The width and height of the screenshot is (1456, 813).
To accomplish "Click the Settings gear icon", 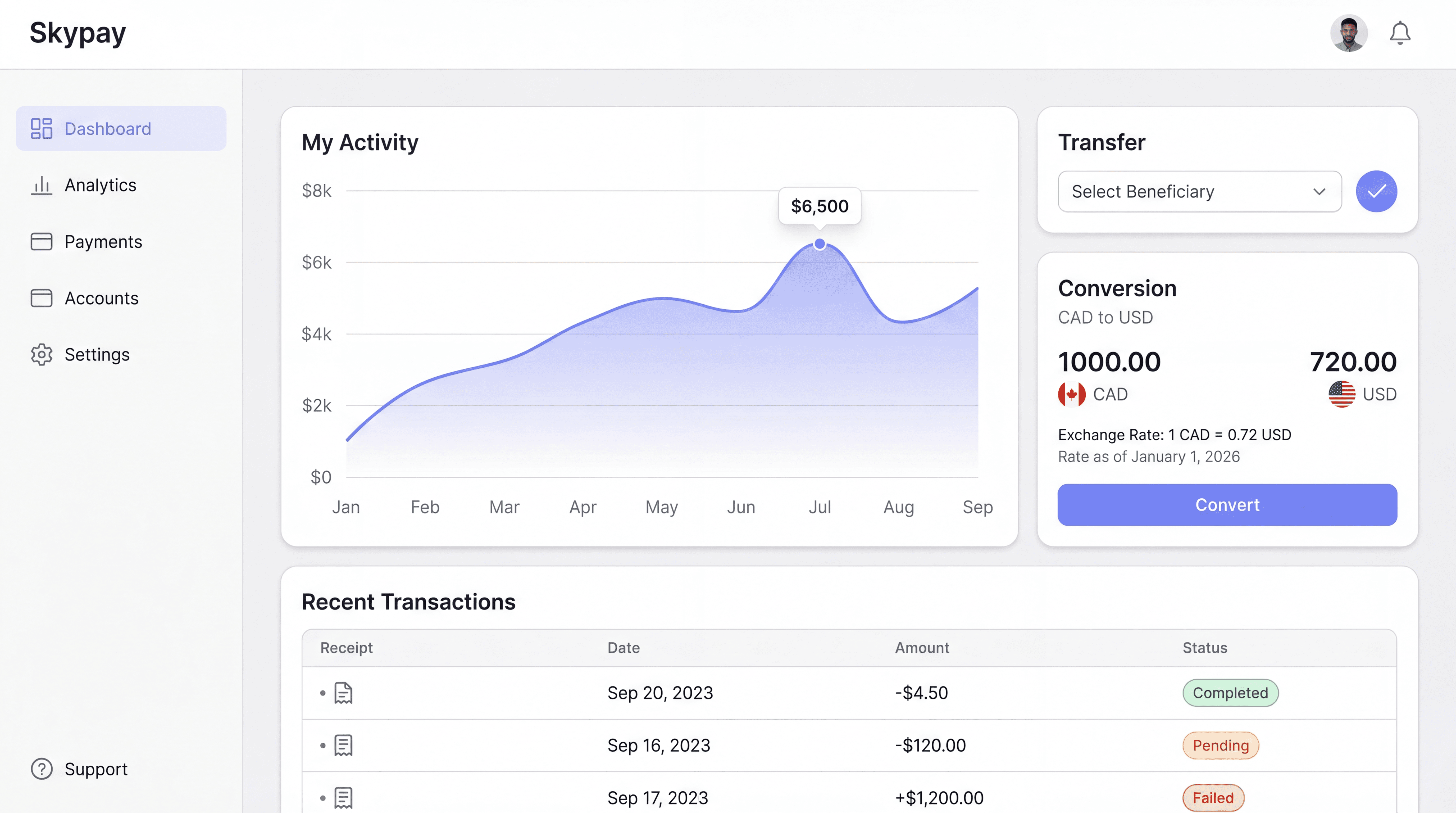I will click(x=41, y=354).
